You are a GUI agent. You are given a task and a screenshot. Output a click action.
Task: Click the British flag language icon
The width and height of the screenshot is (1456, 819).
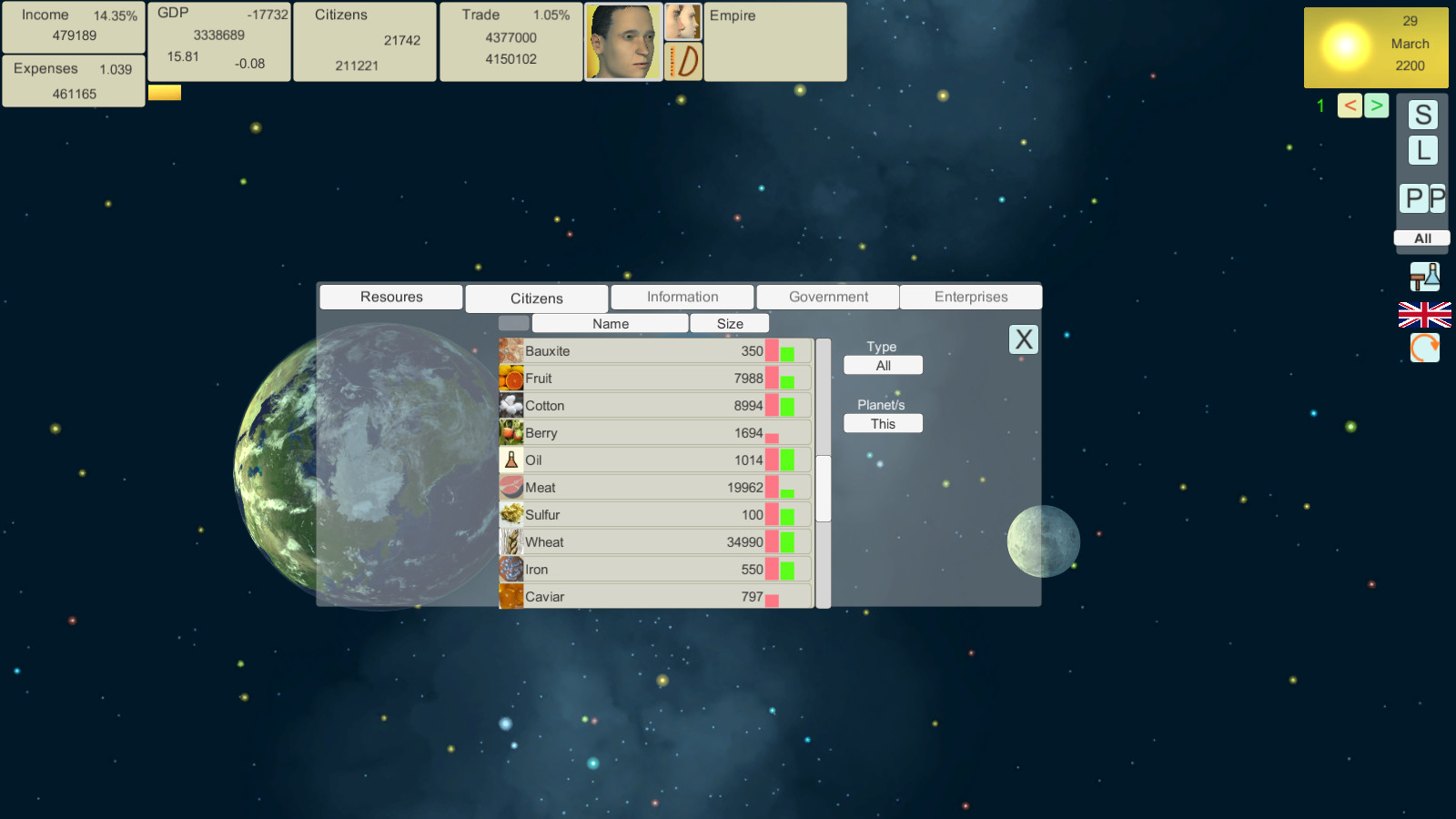(x=1424, y=315)
